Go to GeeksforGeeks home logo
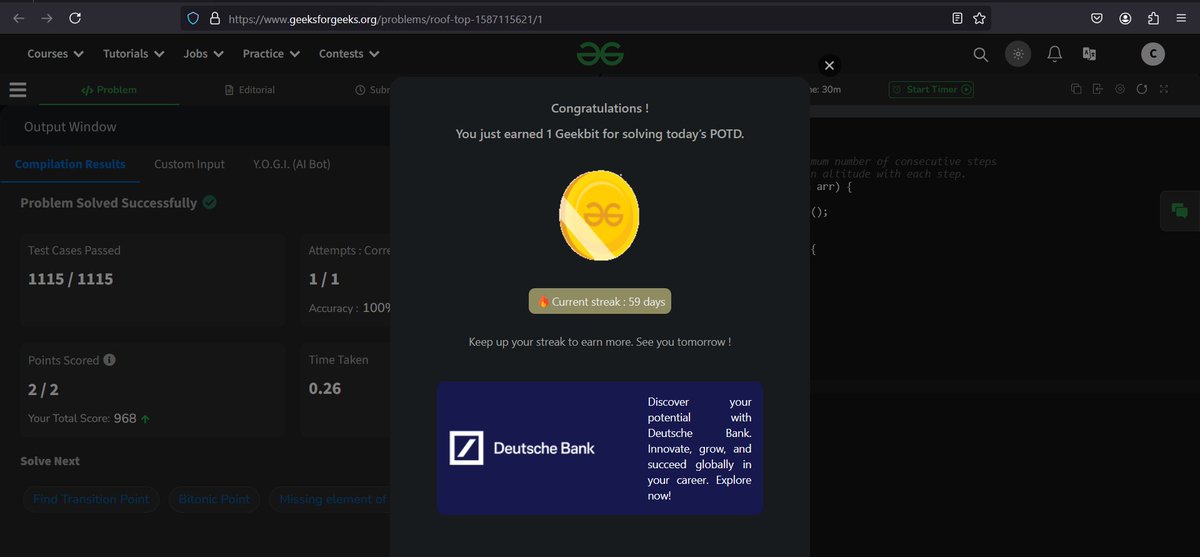The height and width of the screenshot is (557, 1200). pos(600,54)
